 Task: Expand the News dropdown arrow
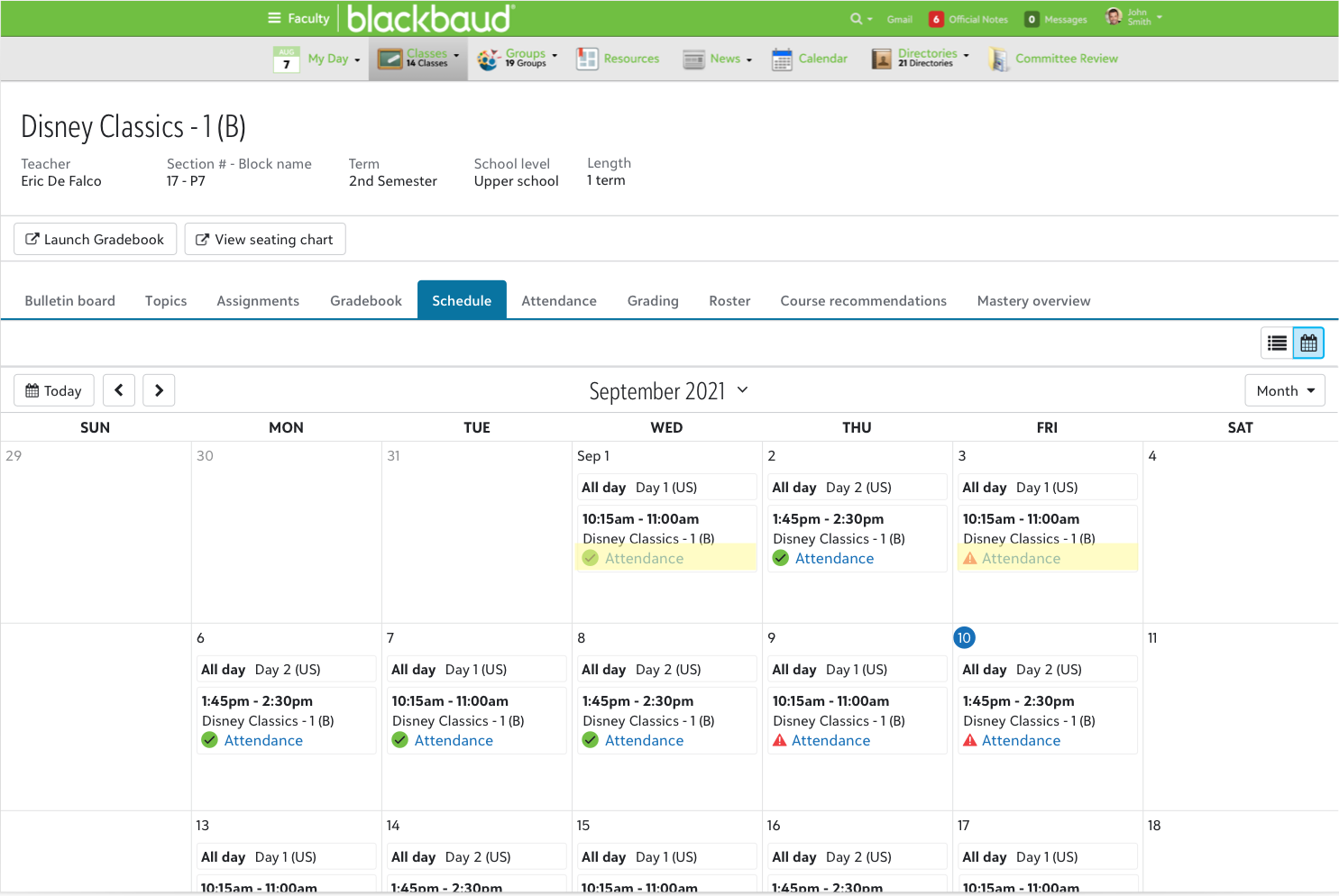click(749, 60)
